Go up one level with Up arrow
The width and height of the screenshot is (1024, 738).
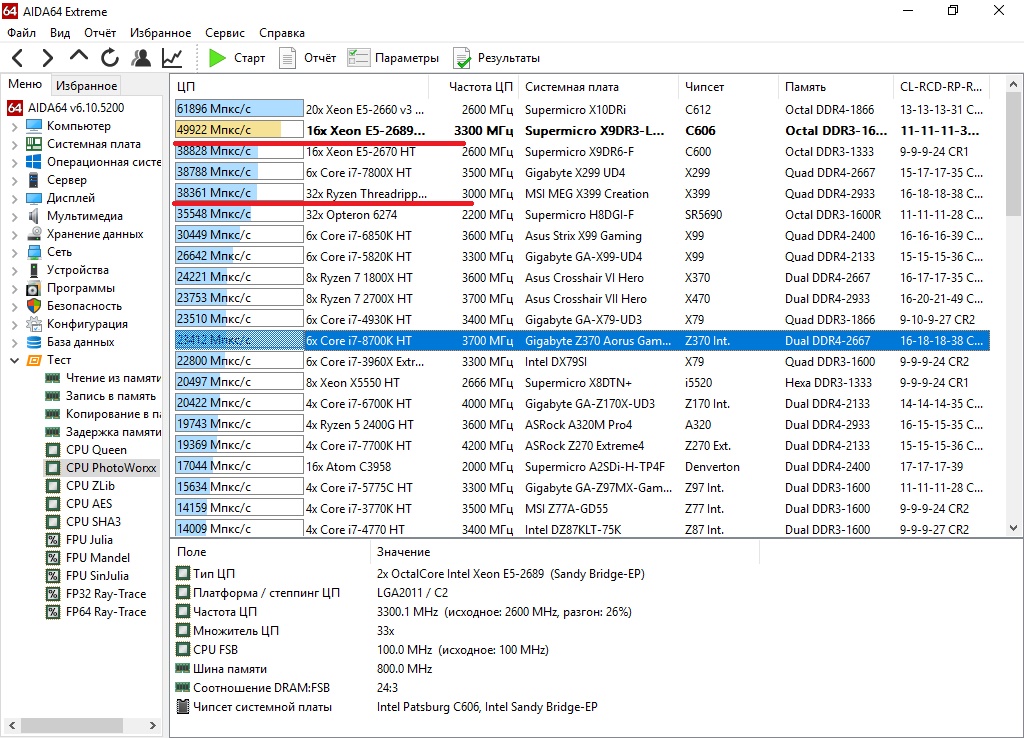[x=78, y=57]
